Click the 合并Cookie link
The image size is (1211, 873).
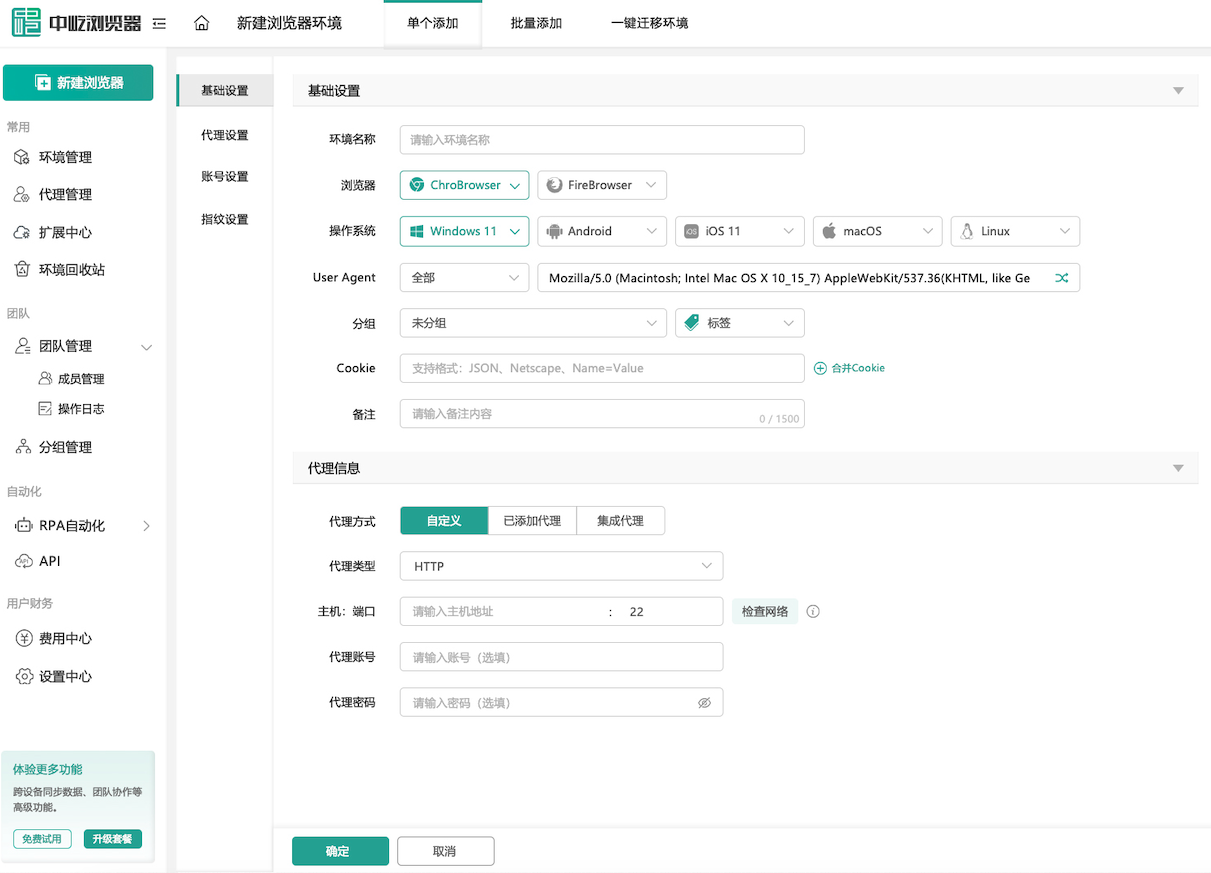[849, 368]
